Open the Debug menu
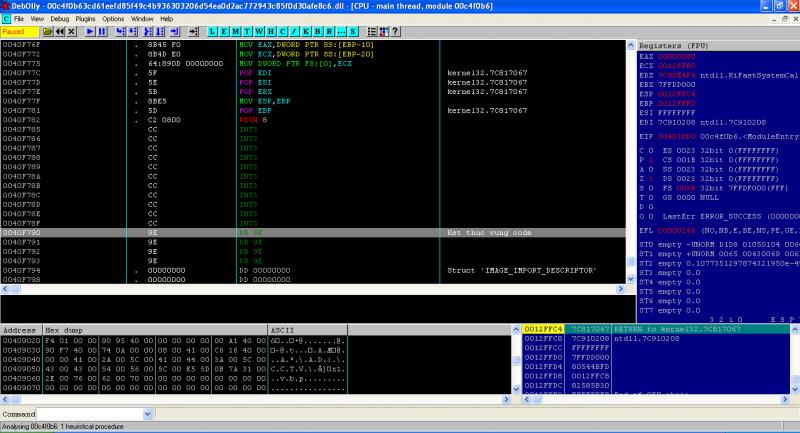Viewport: 800px width, 433px height. tap(59, 19)
